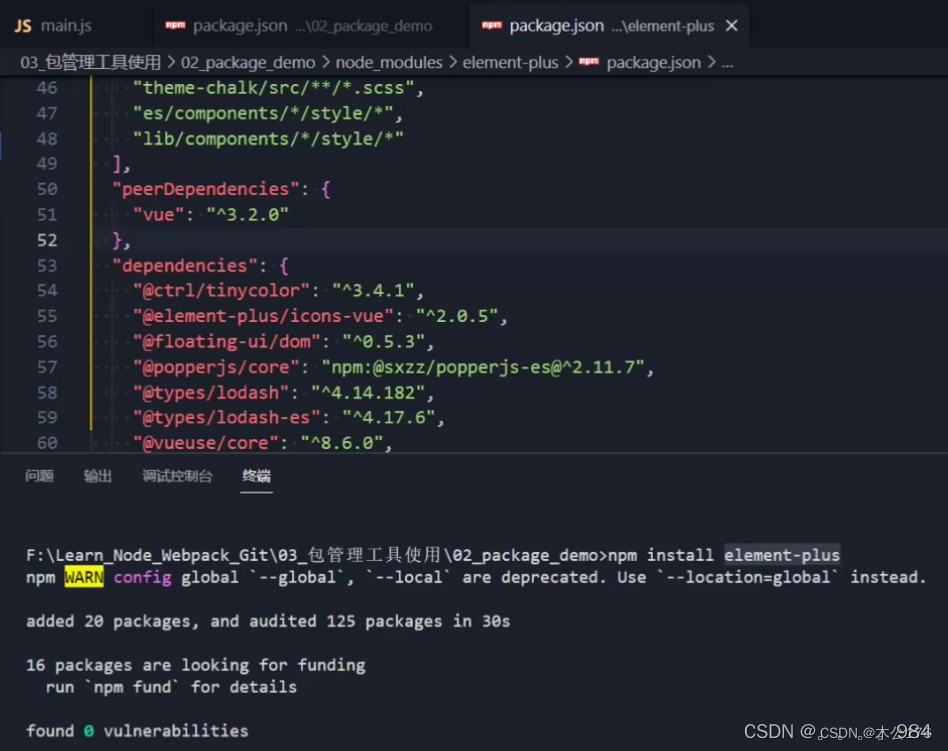Click the "added 20 packages" terminal line

pos(268,622)
